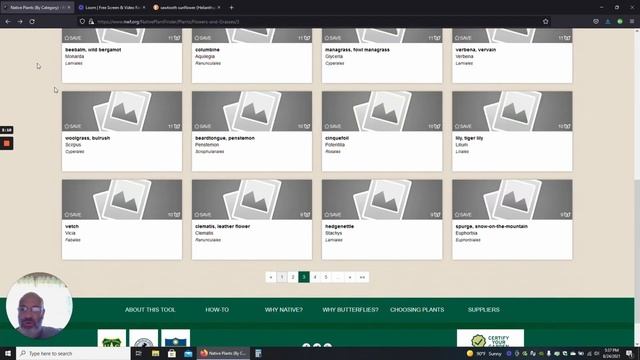Click the Certify Your habitat badge

490,338
